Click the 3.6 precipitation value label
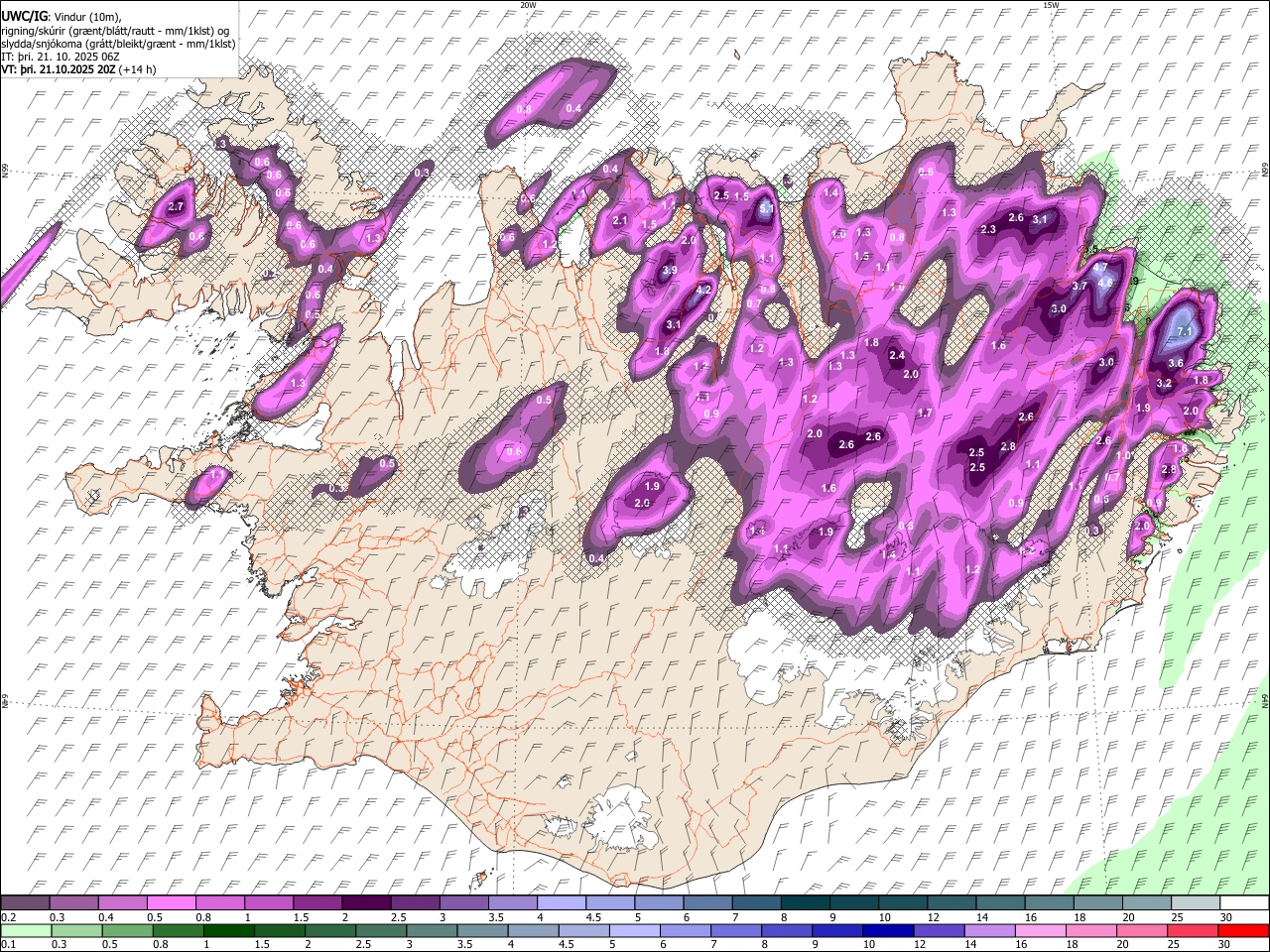Viewport: 1270px width, 952px height. pyautogui.click(x=1176, y=364)
